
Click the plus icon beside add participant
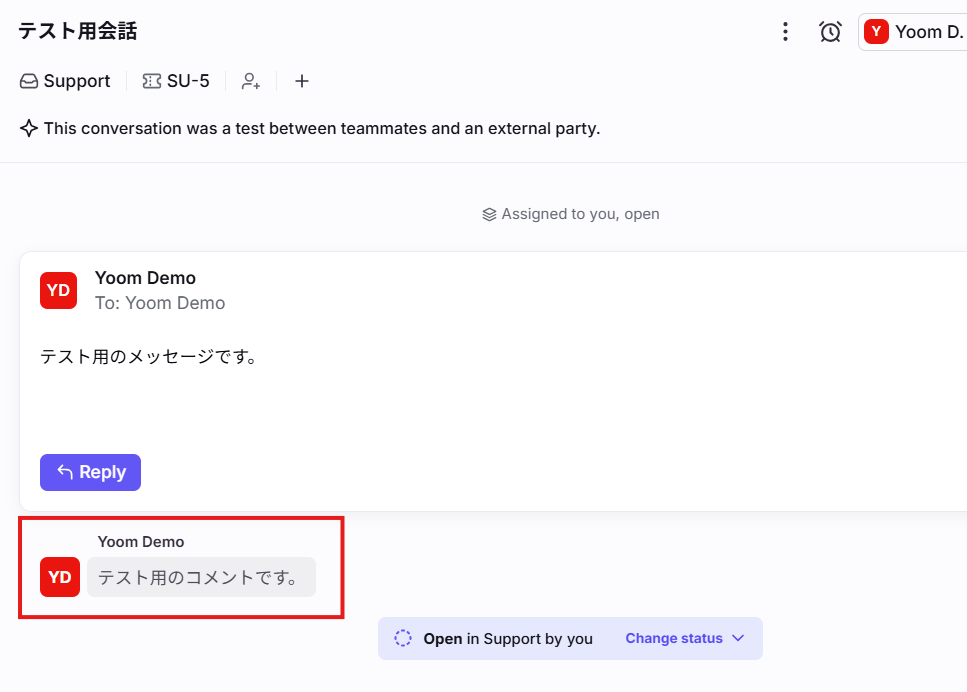(x=302, y=81)
